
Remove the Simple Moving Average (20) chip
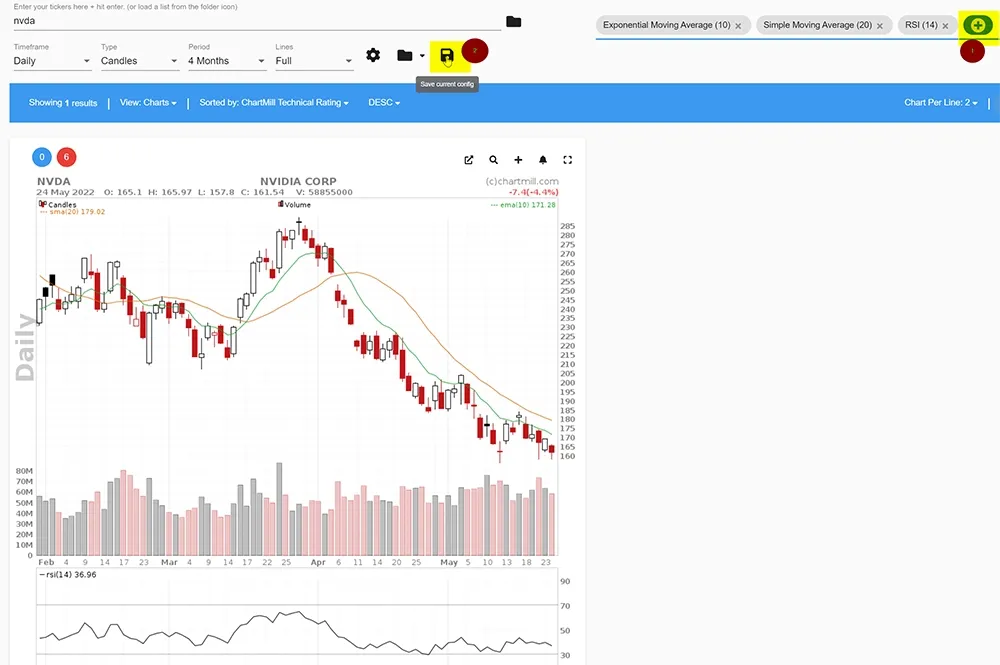tap(879, 26)
